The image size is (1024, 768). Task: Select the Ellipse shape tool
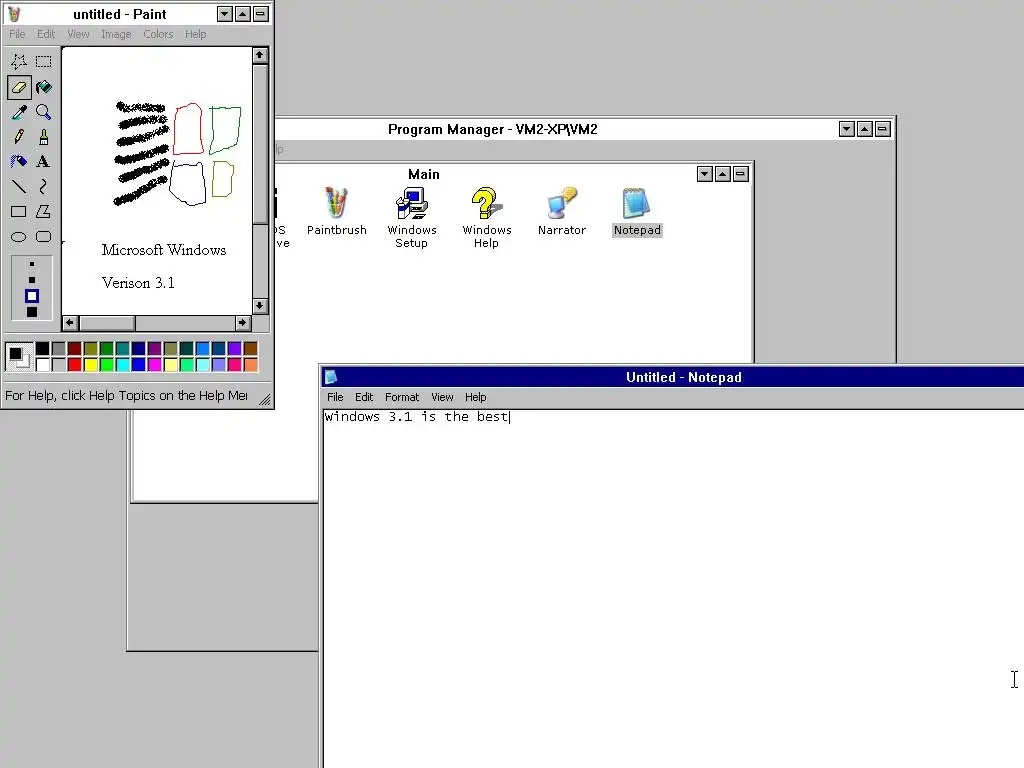pyautogui.click(x=19, y=236)
